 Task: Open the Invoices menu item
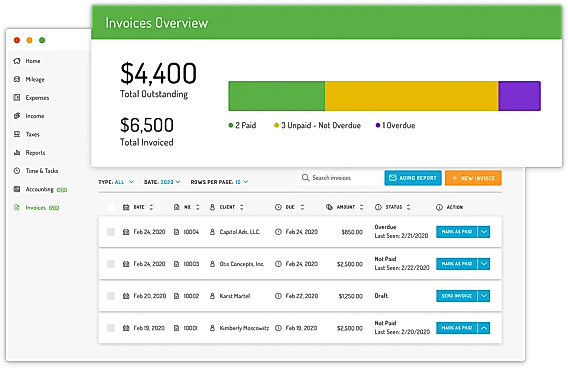pos(36,208)
